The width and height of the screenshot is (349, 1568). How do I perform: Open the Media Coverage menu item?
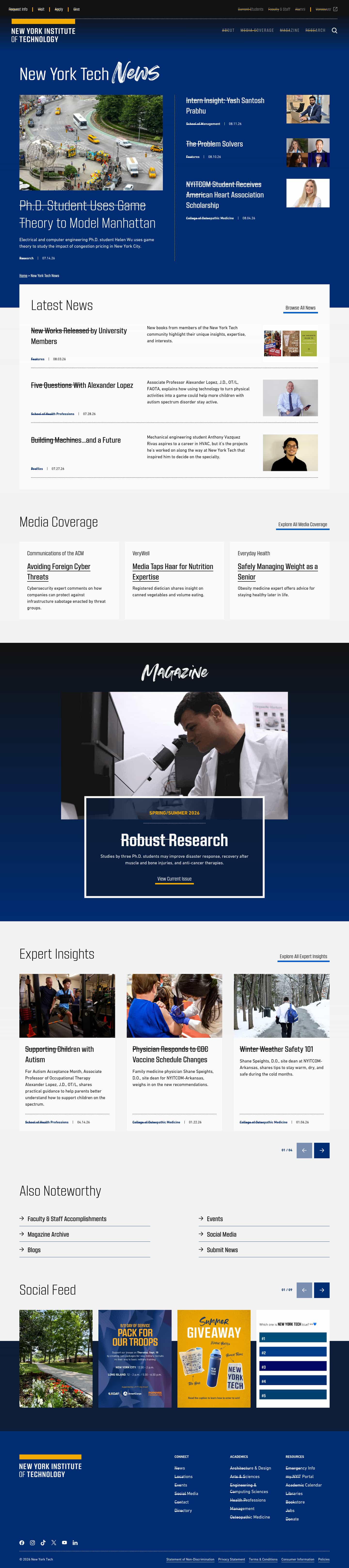[x=257, y=30]
